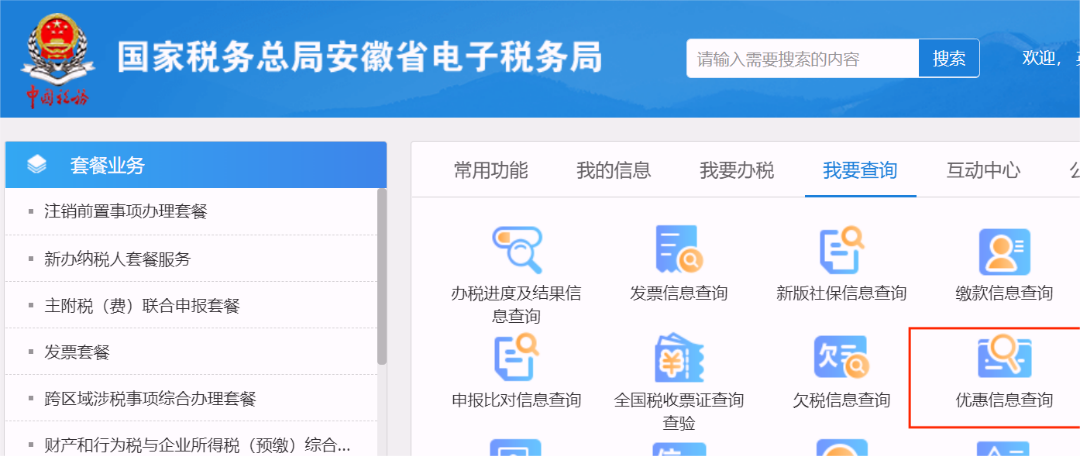Click the 国家税务总局安徽省电子税务局 title
This screenshot has width=1080, height=456.
359,58
